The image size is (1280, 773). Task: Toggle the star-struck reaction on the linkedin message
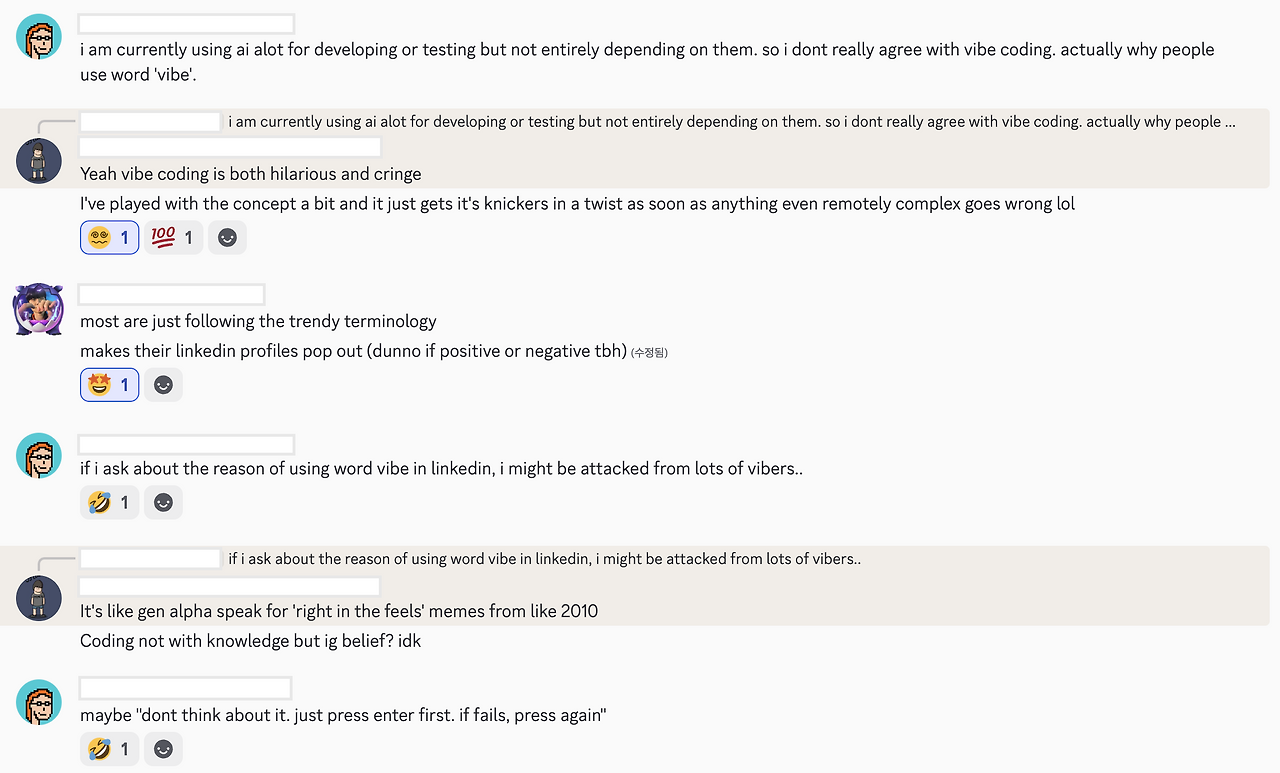(x=109, y=384)
